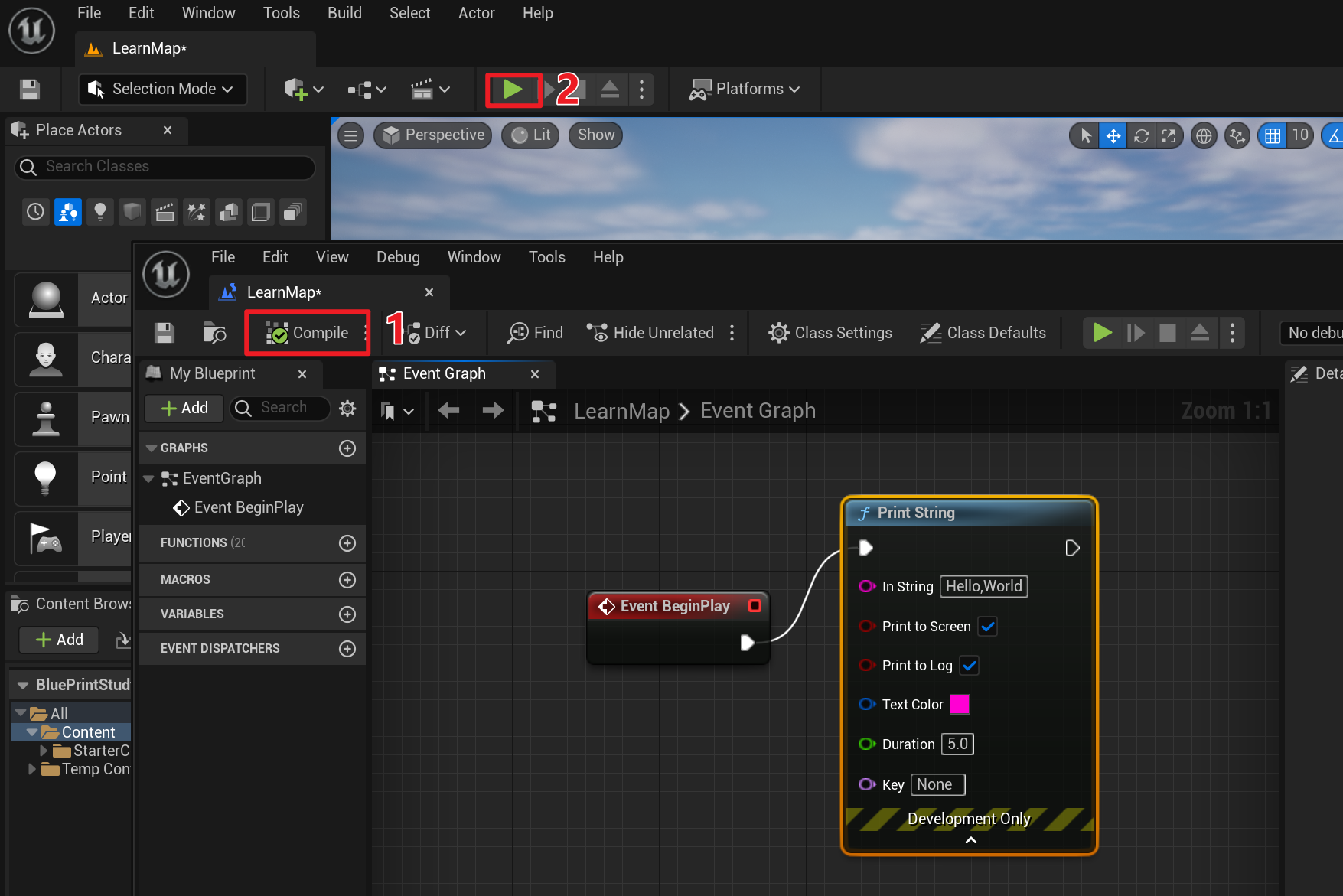1343x896 pixels.
Task: Change the Lit view mode
Action: tap(530, 135)
